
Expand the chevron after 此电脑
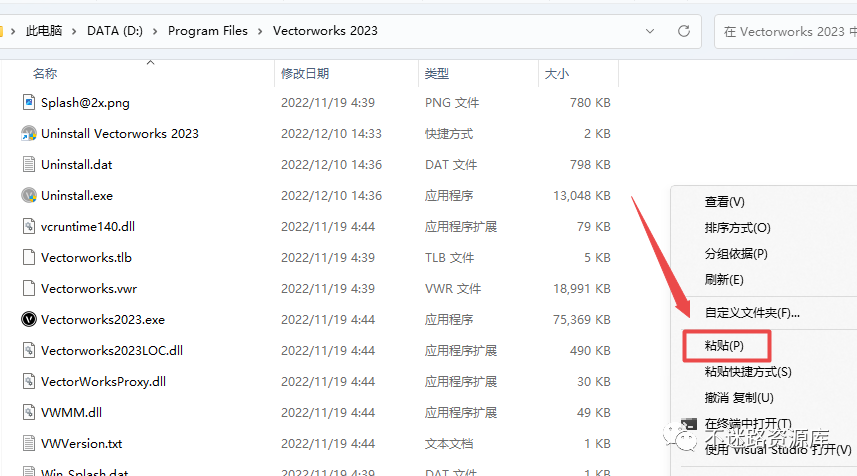click(74, 31)
